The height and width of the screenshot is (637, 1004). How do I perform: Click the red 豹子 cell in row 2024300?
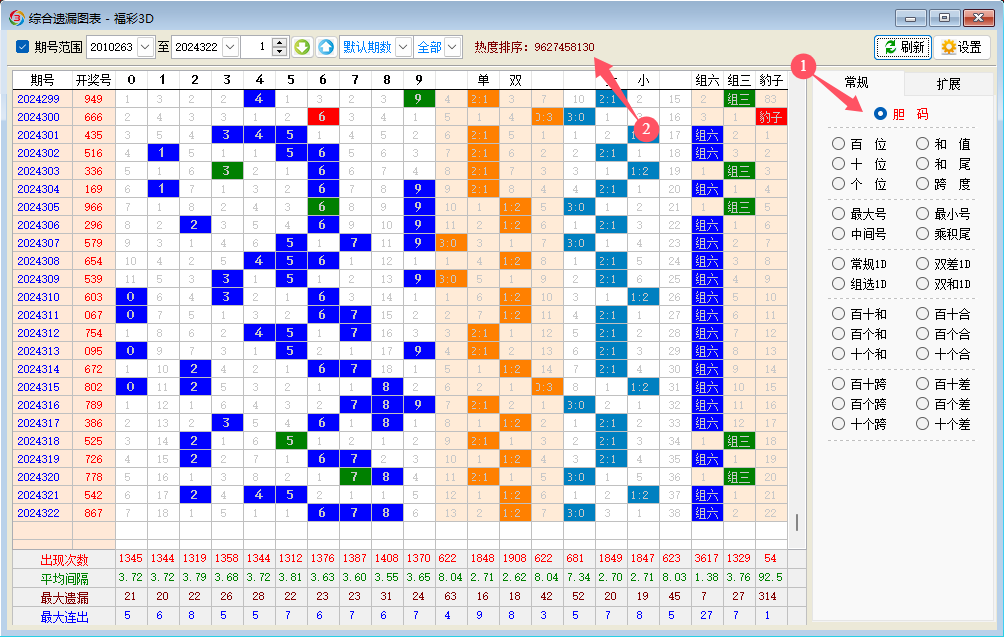point(770,117)
